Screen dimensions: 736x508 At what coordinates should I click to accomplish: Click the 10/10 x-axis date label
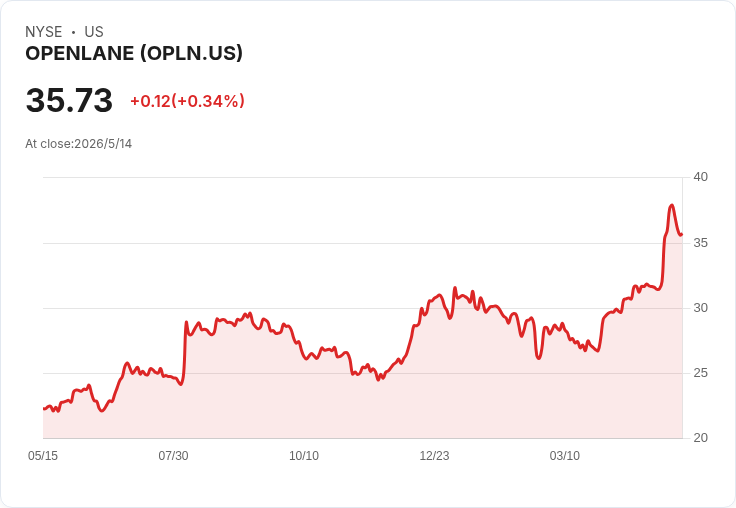(304, 455)
